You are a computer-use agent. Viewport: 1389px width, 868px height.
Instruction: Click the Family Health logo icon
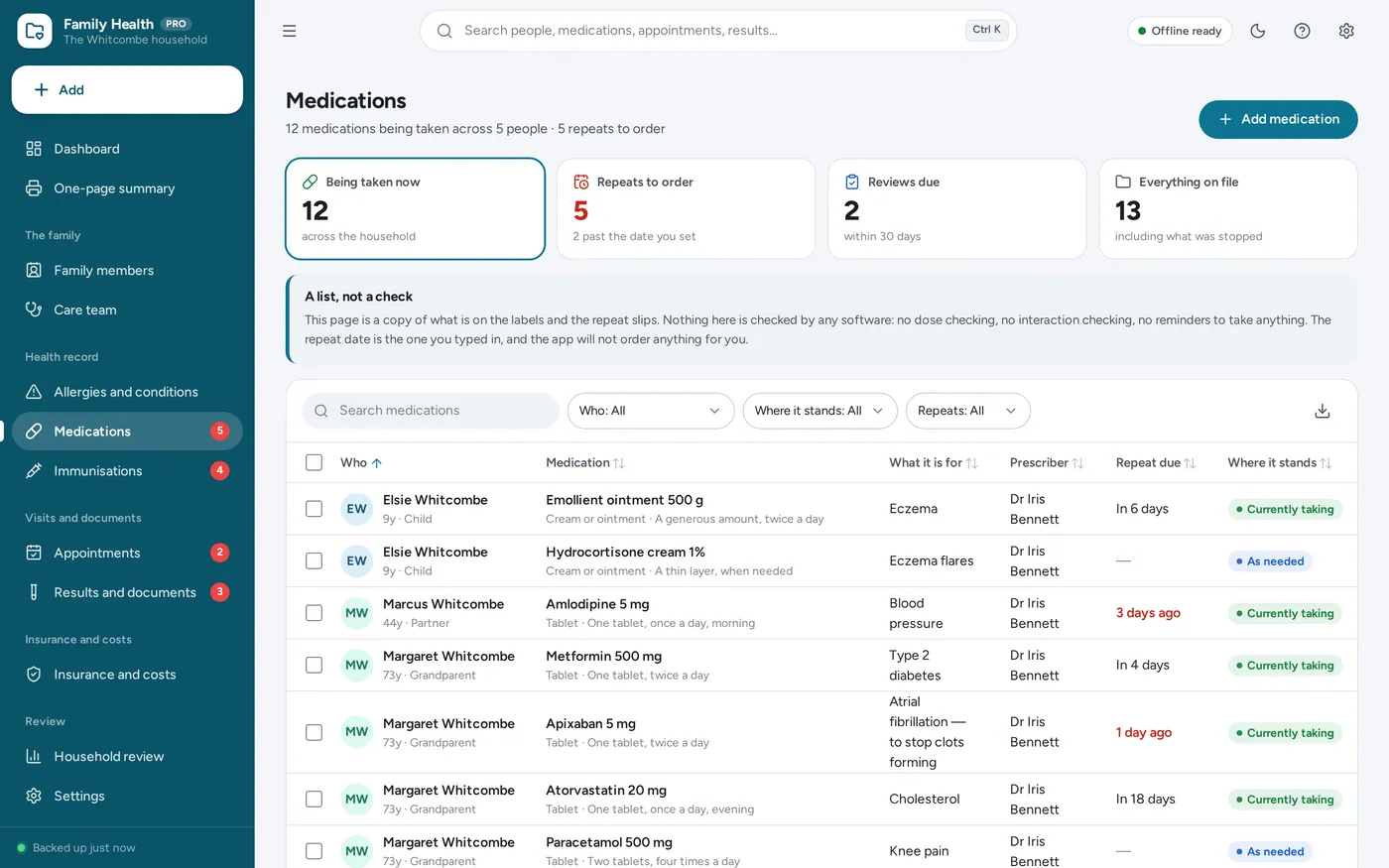click(x=35, y=31)
